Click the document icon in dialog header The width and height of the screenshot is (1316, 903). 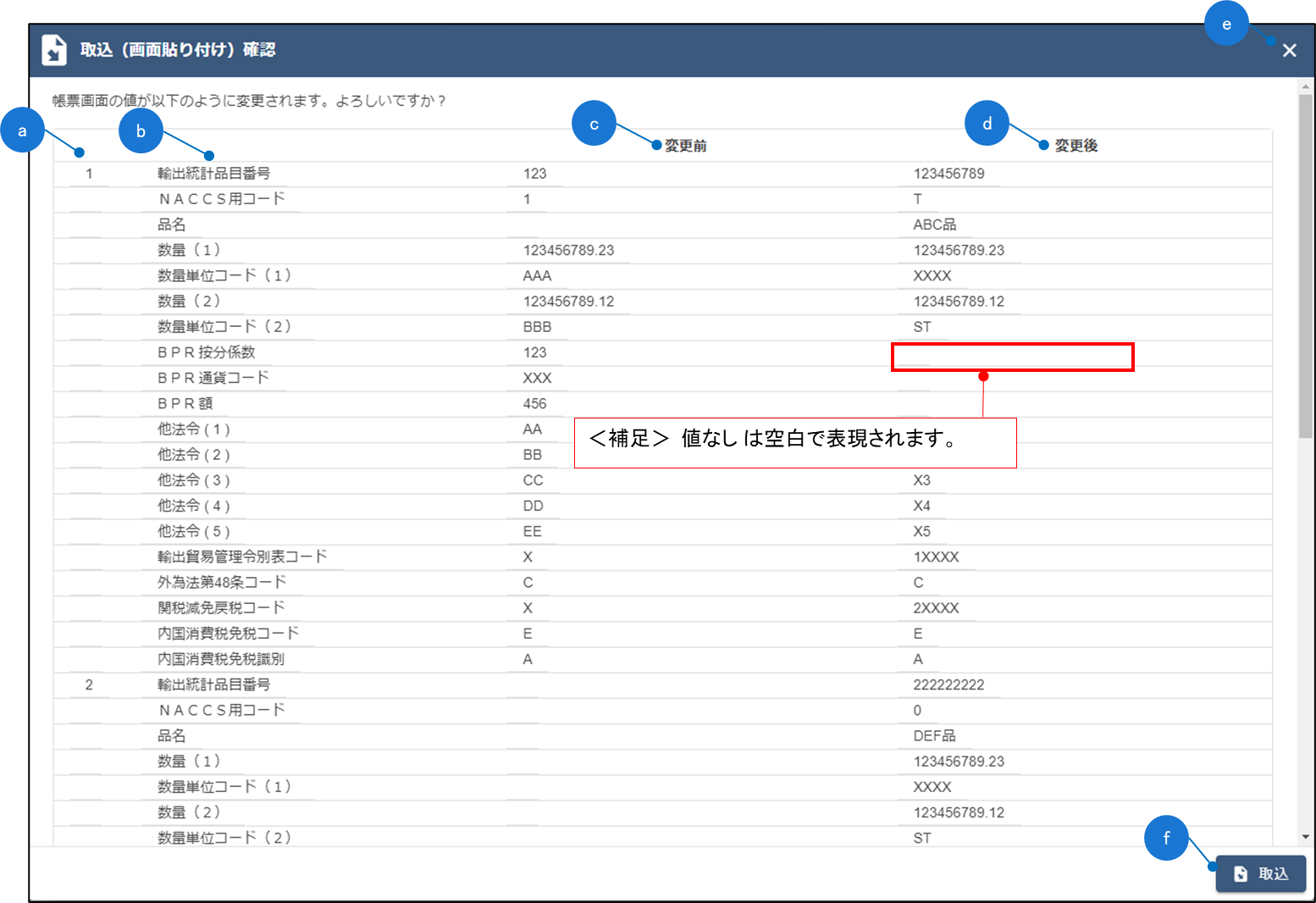coord(54,50)
